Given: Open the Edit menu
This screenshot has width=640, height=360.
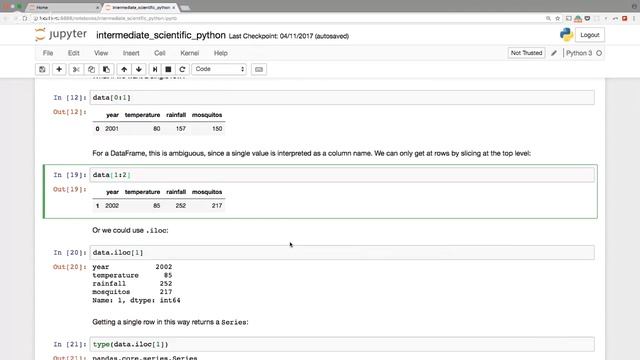Looking at the screenshot, I should click(x=73, y=53).
